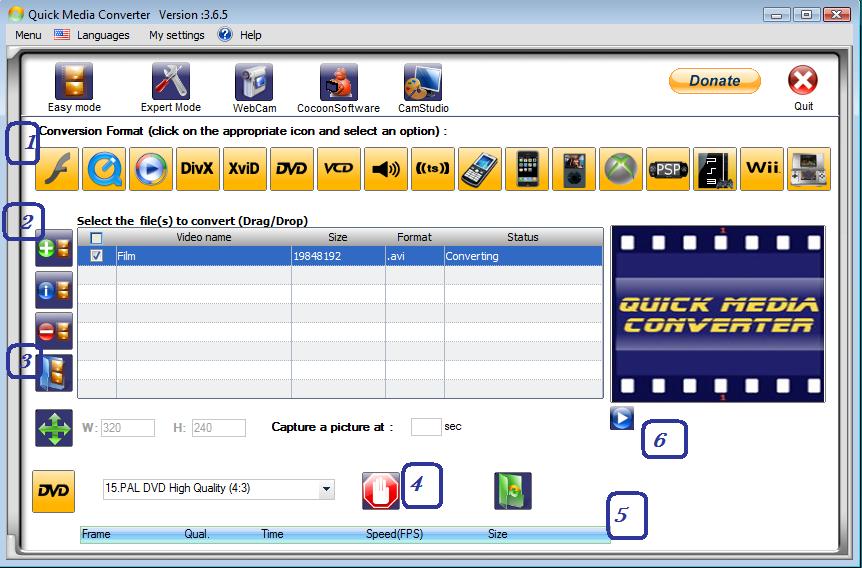Viewport: 862px width, 568px height.
Task: Remove selected file with red minus
Action: pos(54,331)
